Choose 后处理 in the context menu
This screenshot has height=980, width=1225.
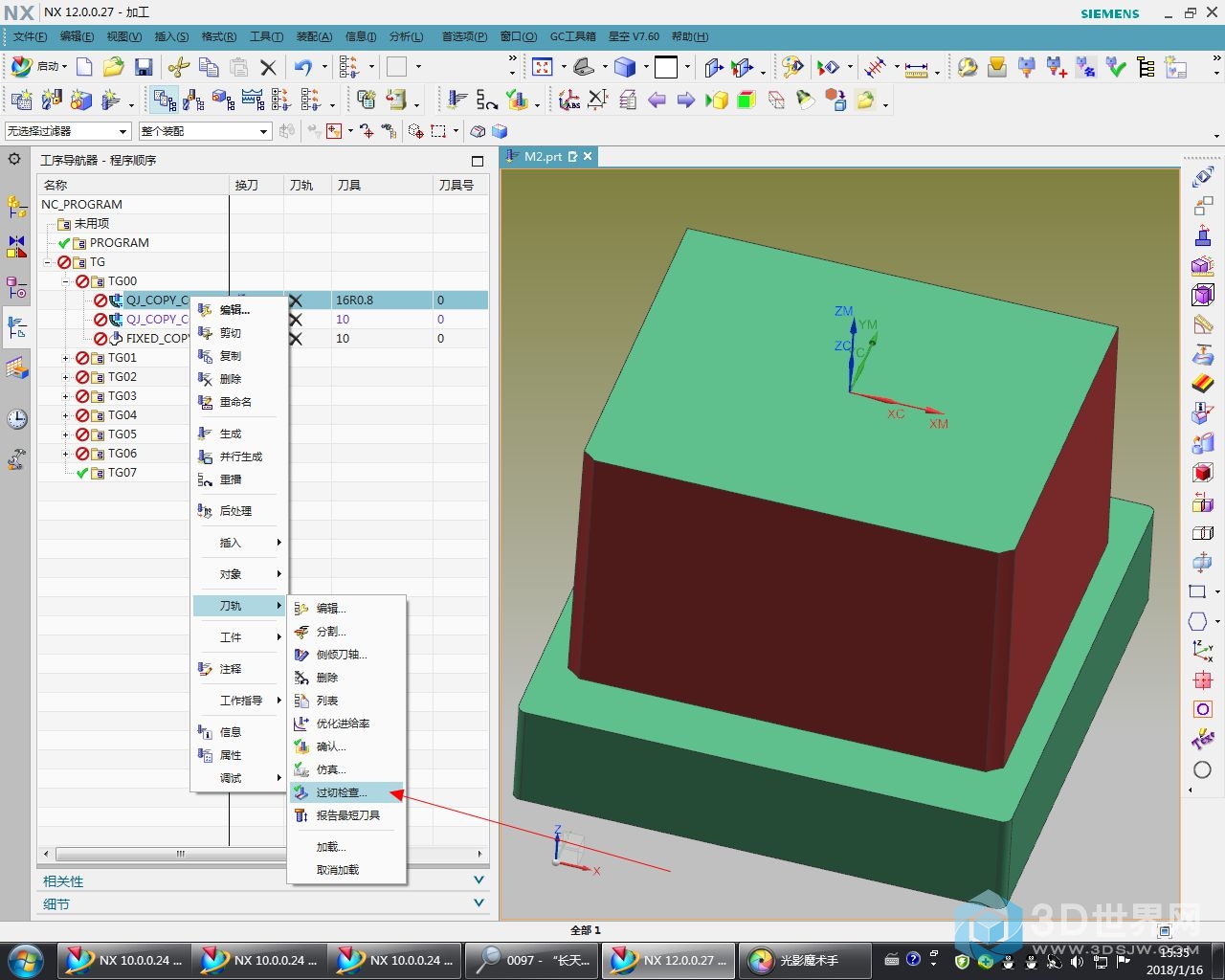(235, 511)
